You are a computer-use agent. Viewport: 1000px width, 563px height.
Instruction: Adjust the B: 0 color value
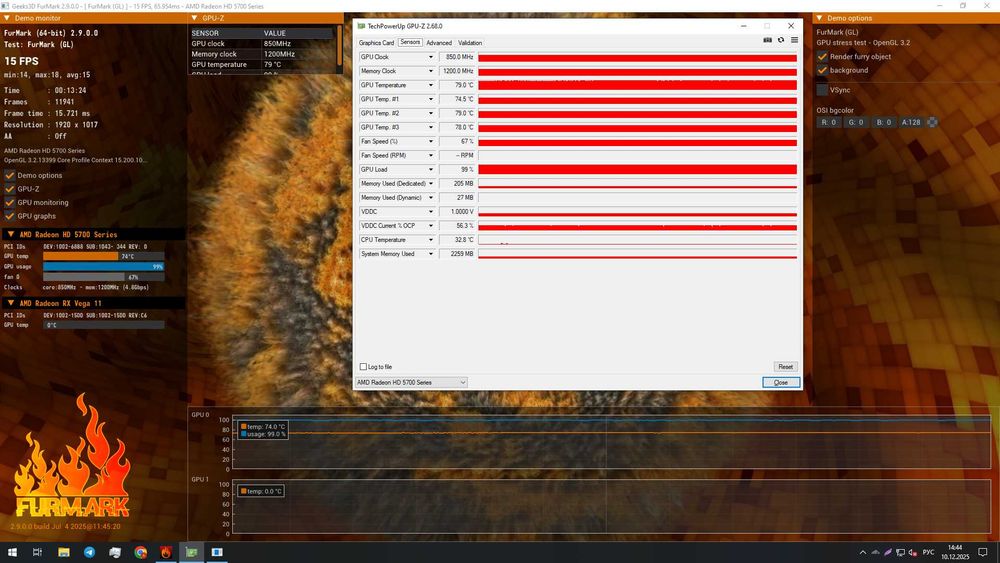coord(883,122)
